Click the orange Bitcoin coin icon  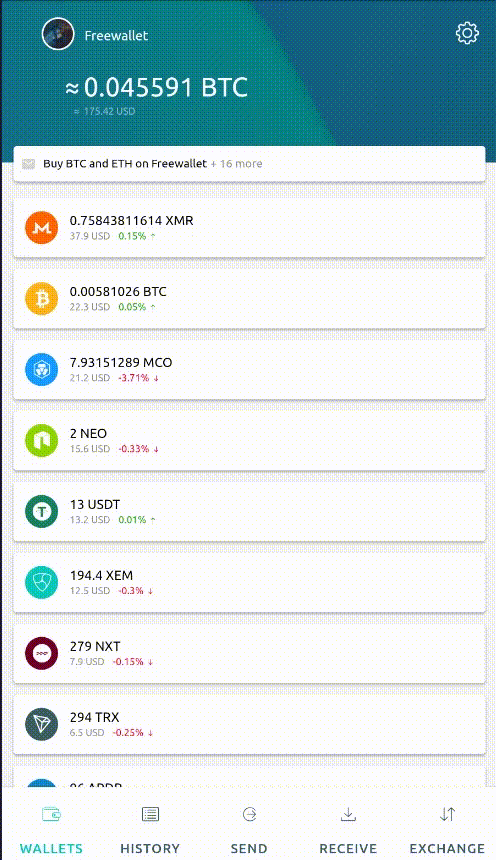click(42, 298)
